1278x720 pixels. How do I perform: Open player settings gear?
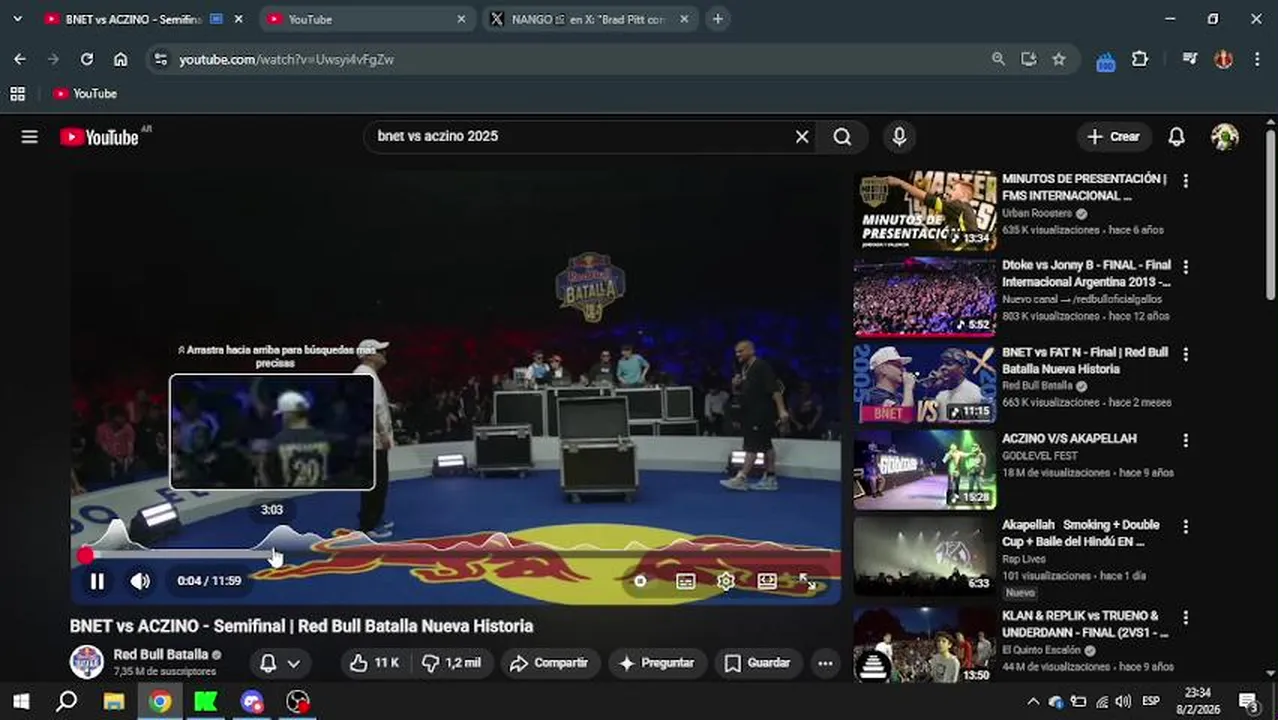point(726,581)
